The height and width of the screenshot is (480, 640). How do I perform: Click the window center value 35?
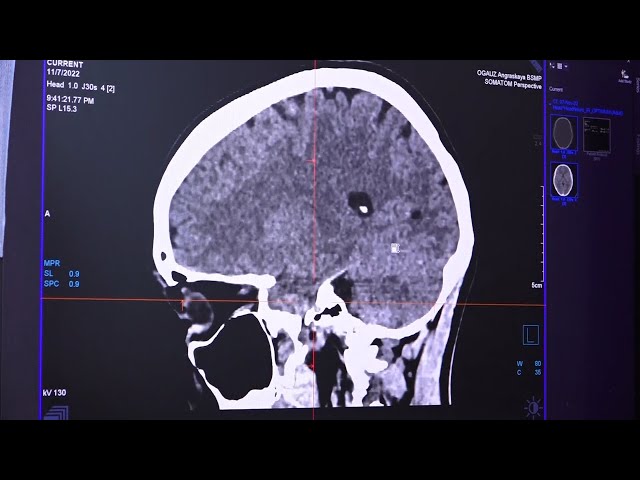click(x=537, y=372)
